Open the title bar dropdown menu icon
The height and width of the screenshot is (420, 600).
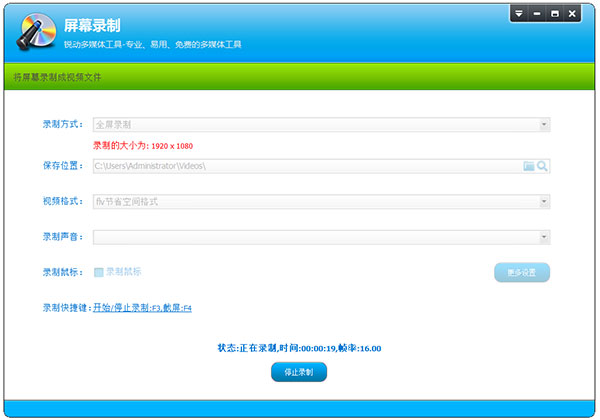pos(519,14)
